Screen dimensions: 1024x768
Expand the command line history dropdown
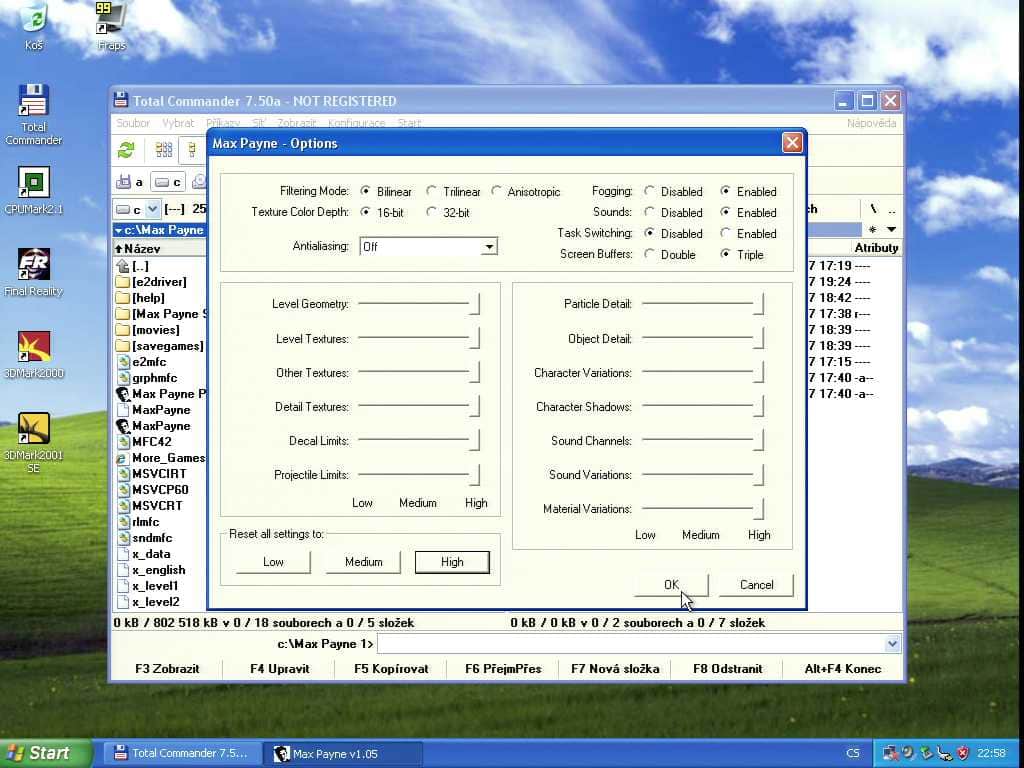pos(892,644)
